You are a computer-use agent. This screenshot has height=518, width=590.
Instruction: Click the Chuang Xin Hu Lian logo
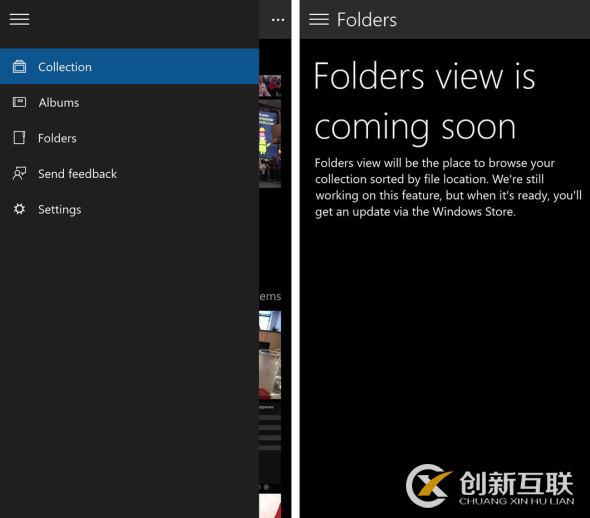tap(490, 486)
